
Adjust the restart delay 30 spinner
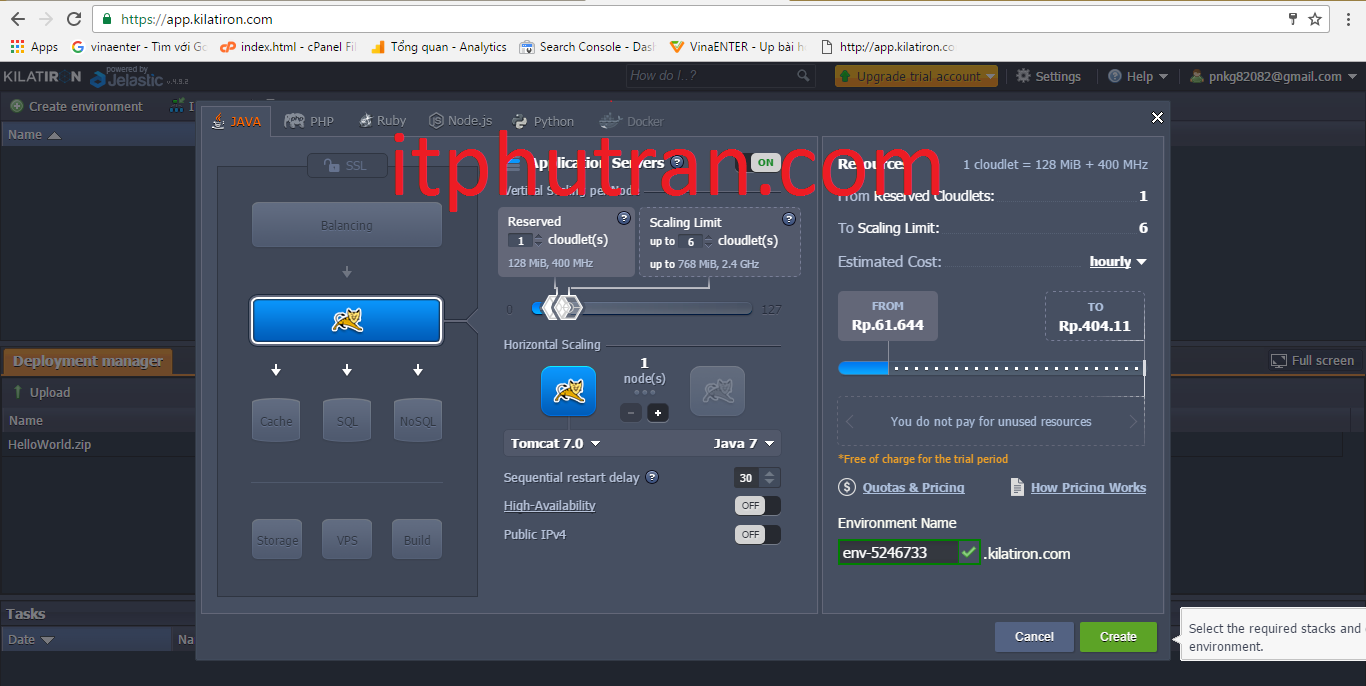pos(769,477)
